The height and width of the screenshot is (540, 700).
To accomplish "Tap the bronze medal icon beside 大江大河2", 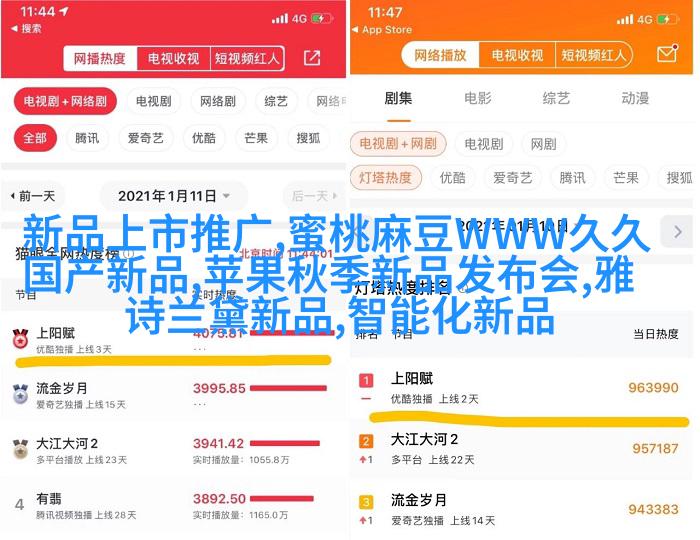I will 20,449.
